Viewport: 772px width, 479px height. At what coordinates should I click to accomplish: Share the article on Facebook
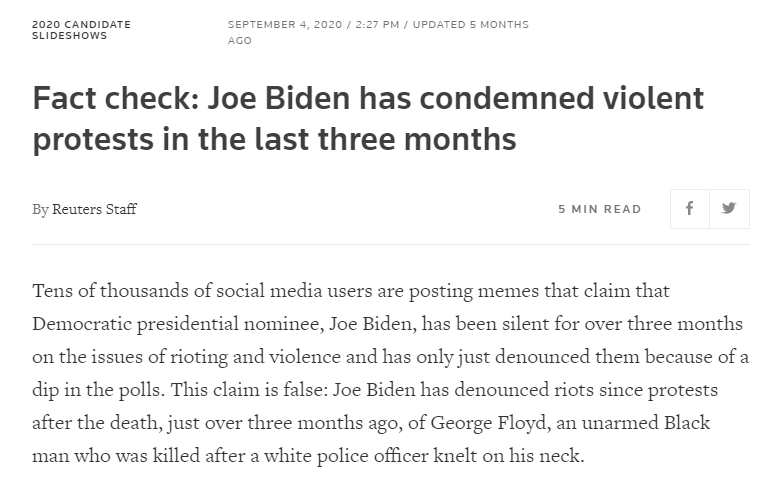click(x=689, y=209)
